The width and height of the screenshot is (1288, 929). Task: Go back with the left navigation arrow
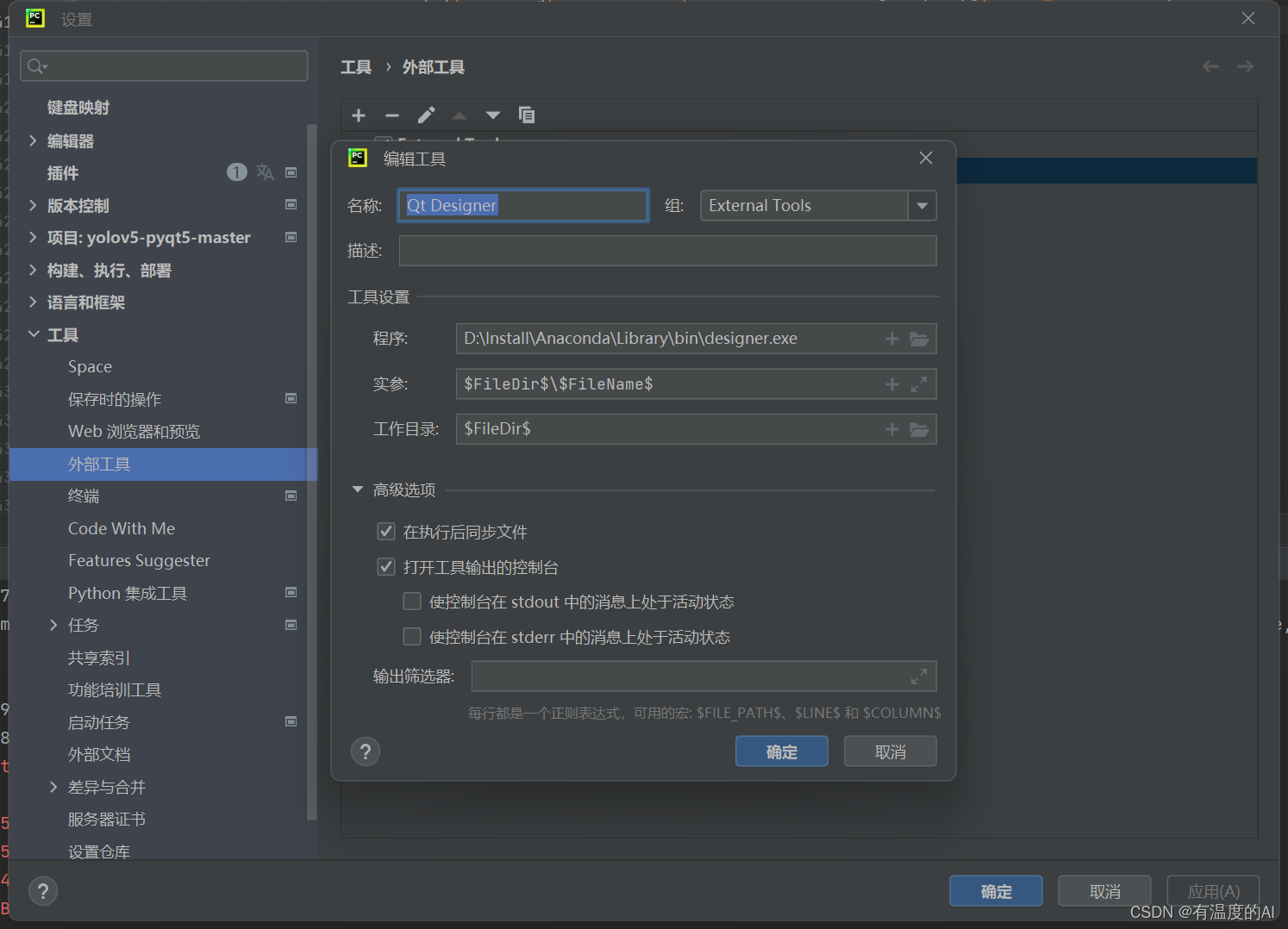[1210, 66]
